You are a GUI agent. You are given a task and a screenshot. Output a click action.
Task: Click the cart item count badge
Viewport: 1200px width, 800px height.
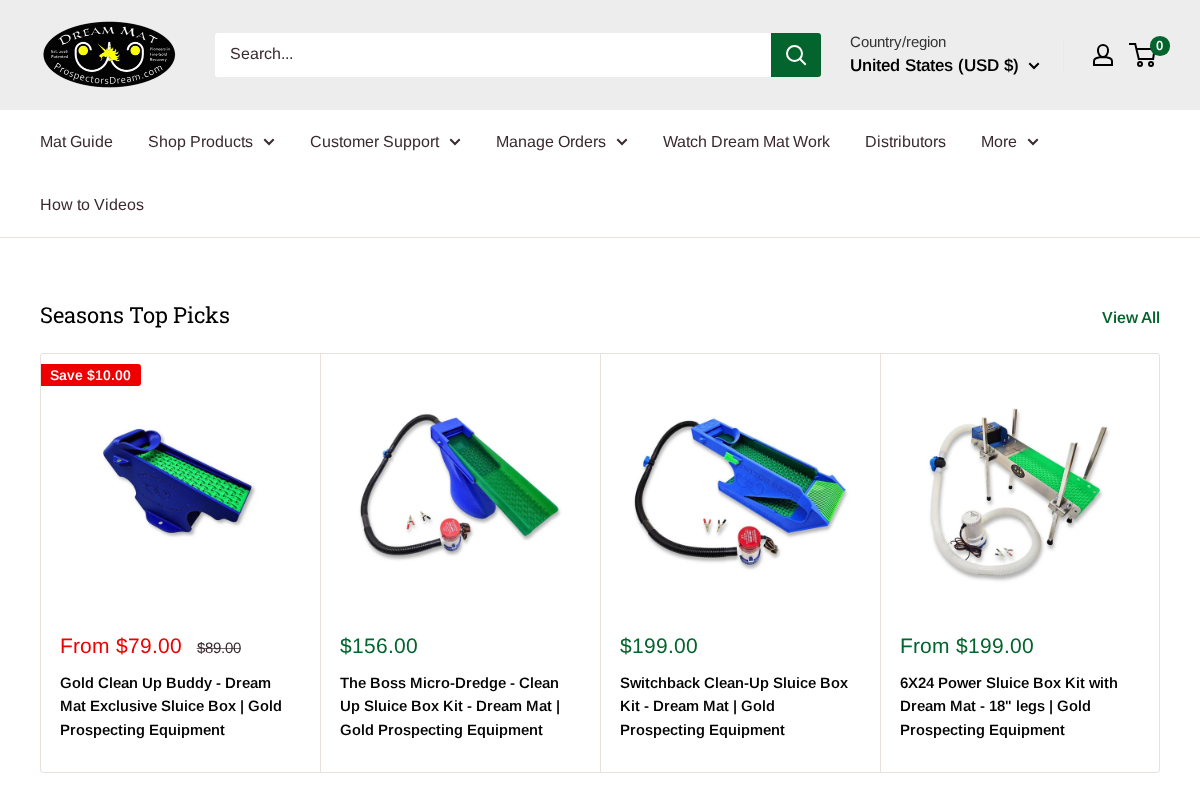1159,45
